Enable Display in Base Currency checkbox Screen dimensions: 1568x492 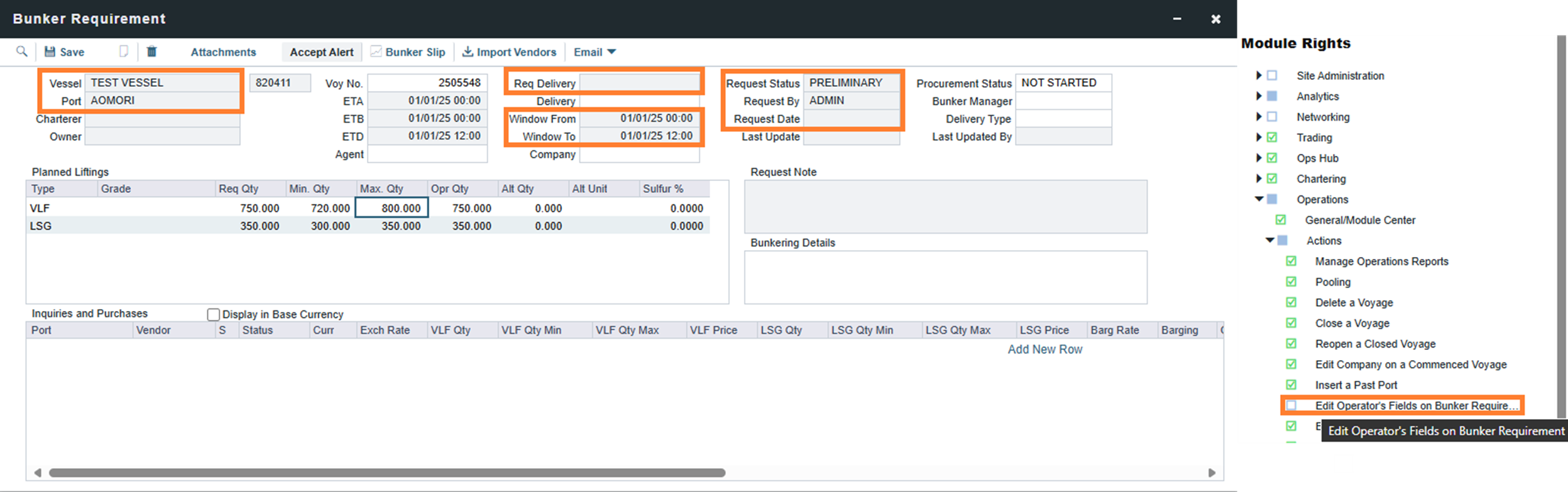214,314
